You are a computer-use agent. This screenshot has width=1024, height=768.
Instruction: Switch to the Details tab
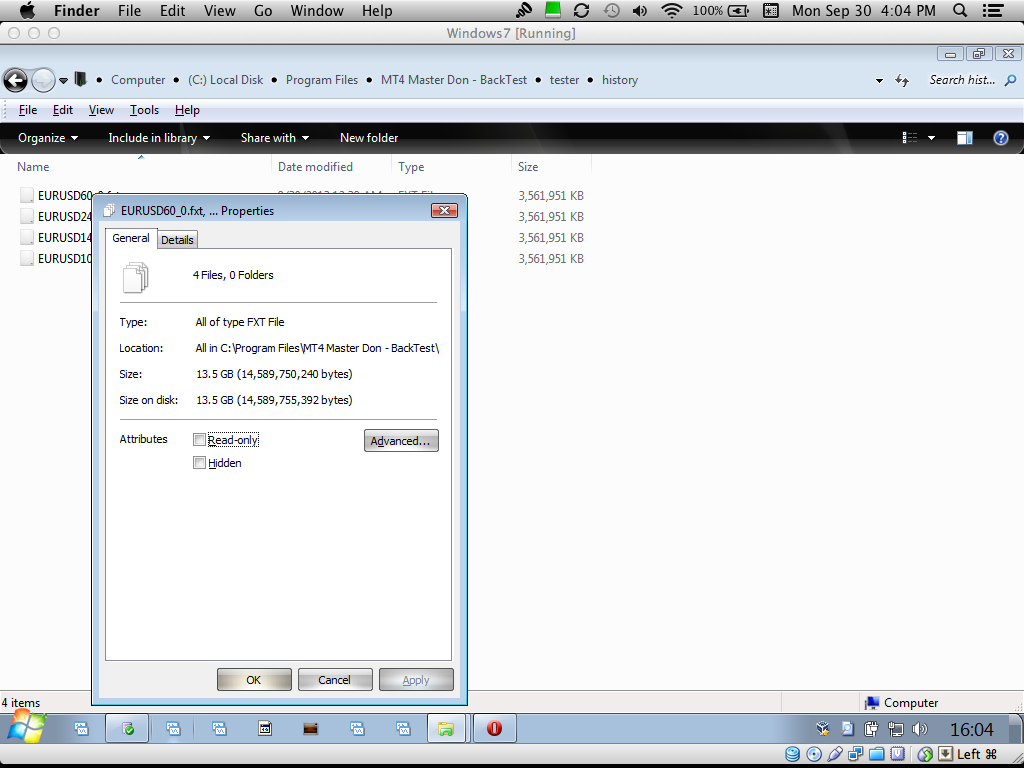(x=177, y=240)
